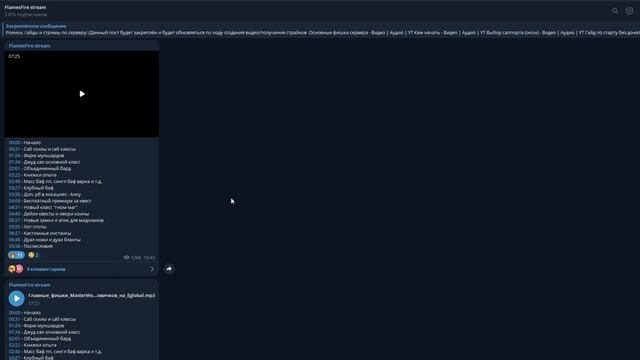The height and width of the screenshot is (360, 640).
Task: Jump to 01:24 Фарм муншардов in audio post
Action: click(x=14, y=326)
